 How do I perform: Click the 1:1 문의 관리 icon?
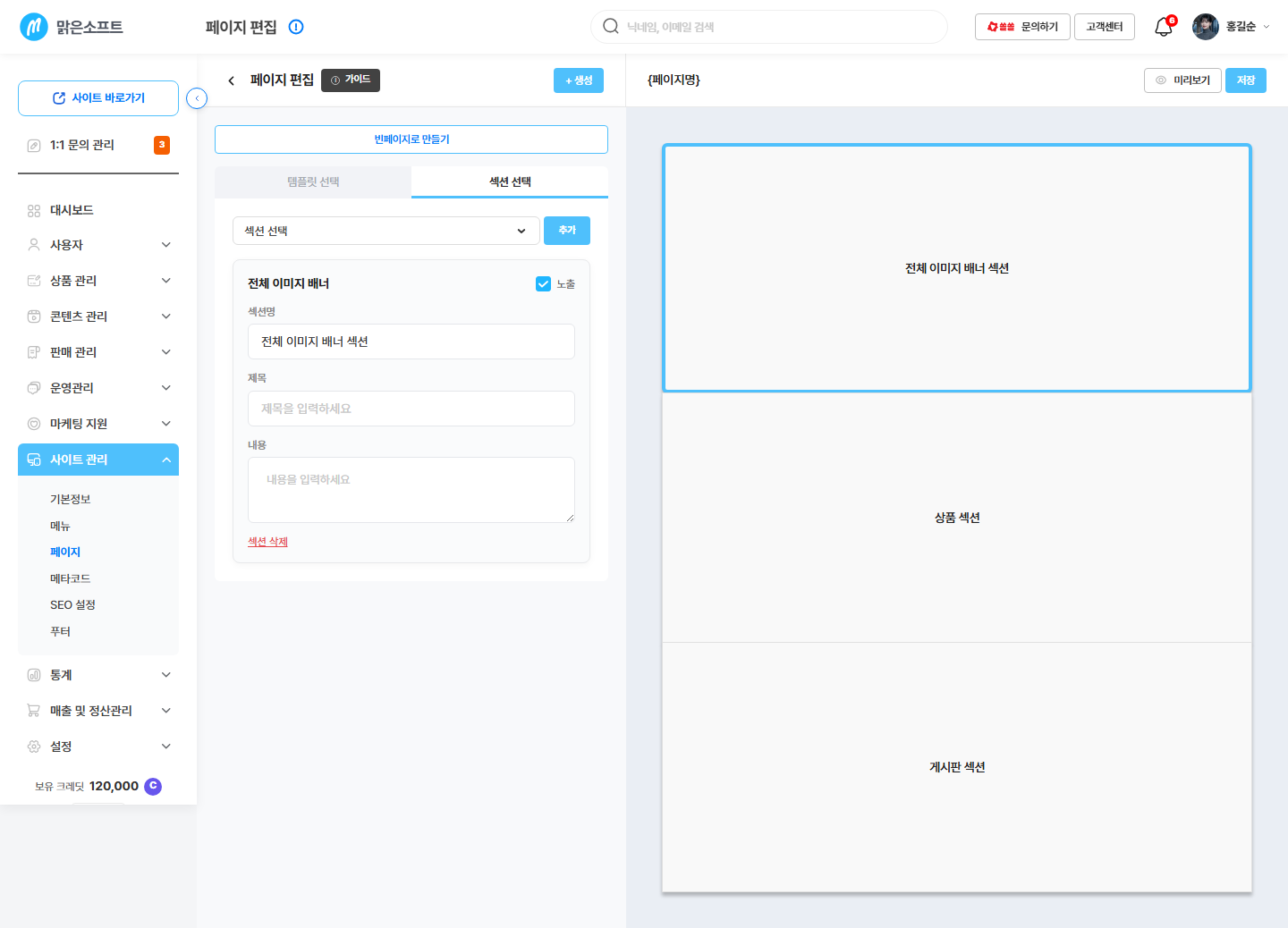34,146
